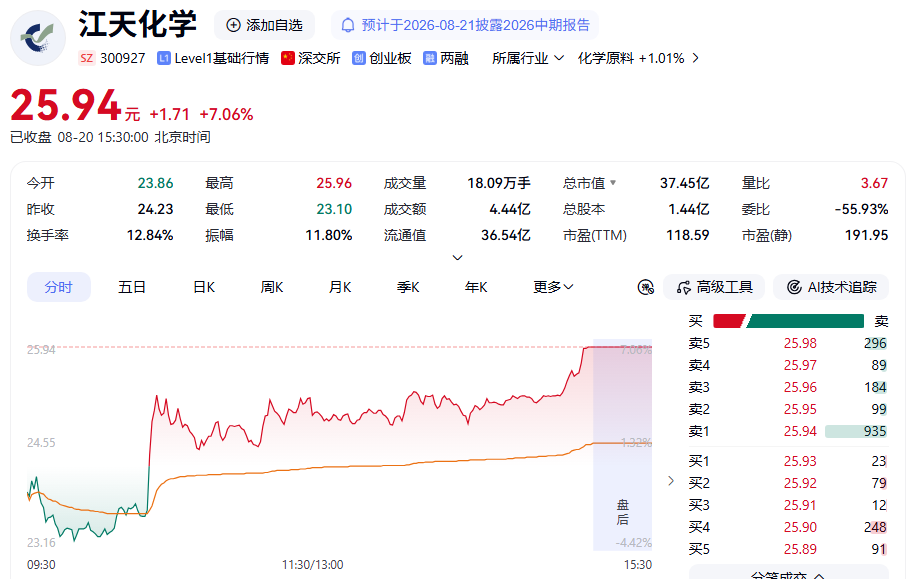Click the 最高 value 25.96

click(x=334, y=183)
